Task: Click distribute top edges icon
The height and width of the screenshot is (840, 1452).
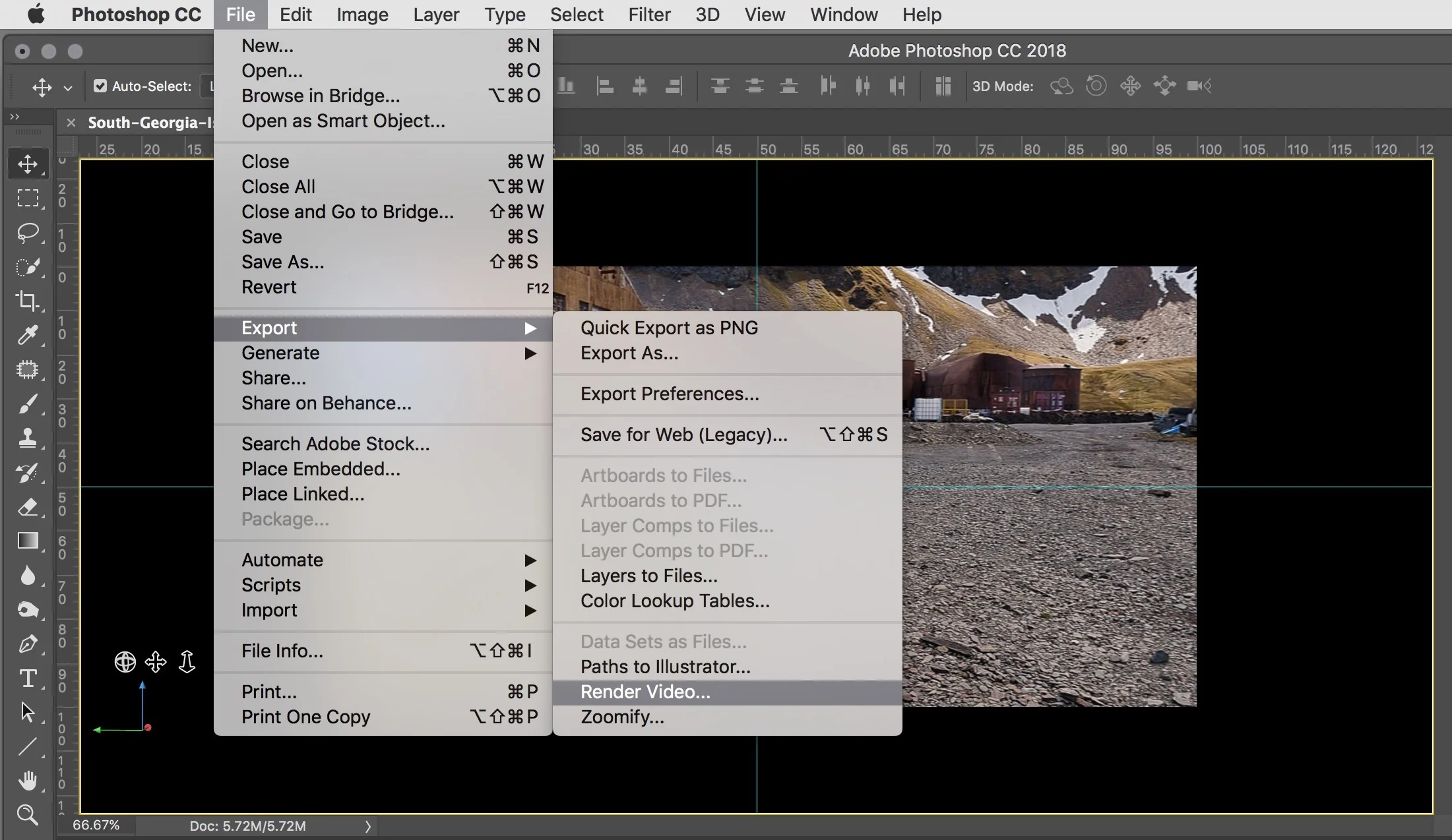Action: click(720, 86)
